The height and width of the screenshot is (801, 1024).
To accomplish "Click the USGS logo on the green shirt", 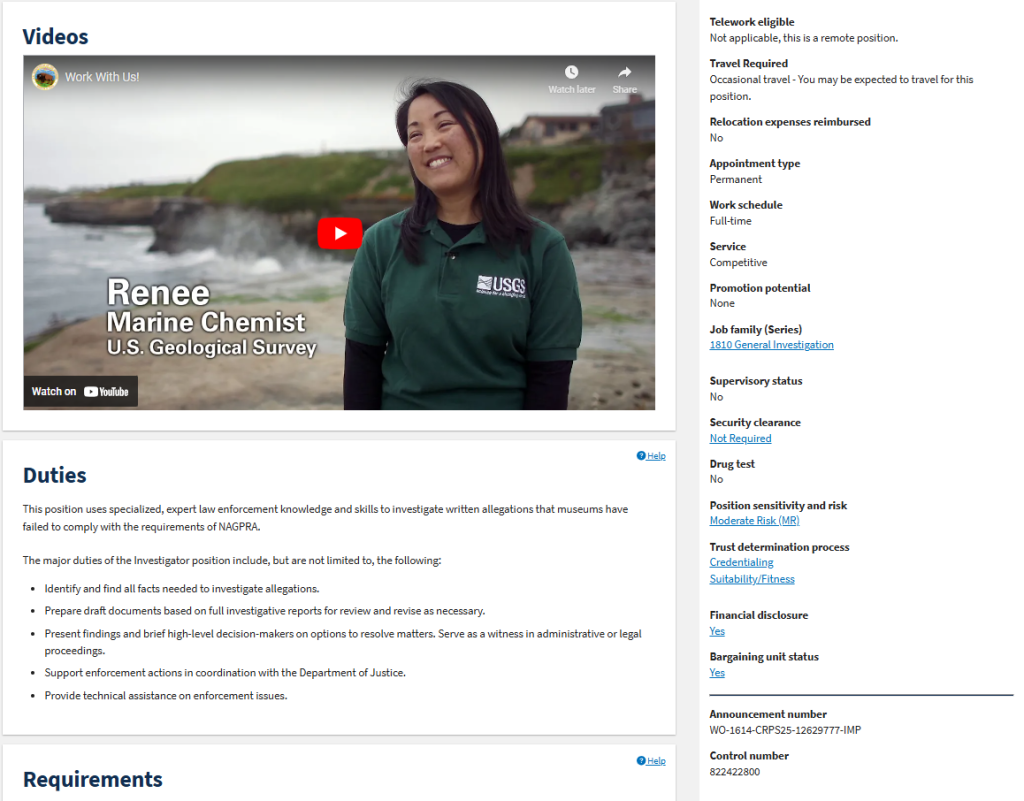I will 500,286.
